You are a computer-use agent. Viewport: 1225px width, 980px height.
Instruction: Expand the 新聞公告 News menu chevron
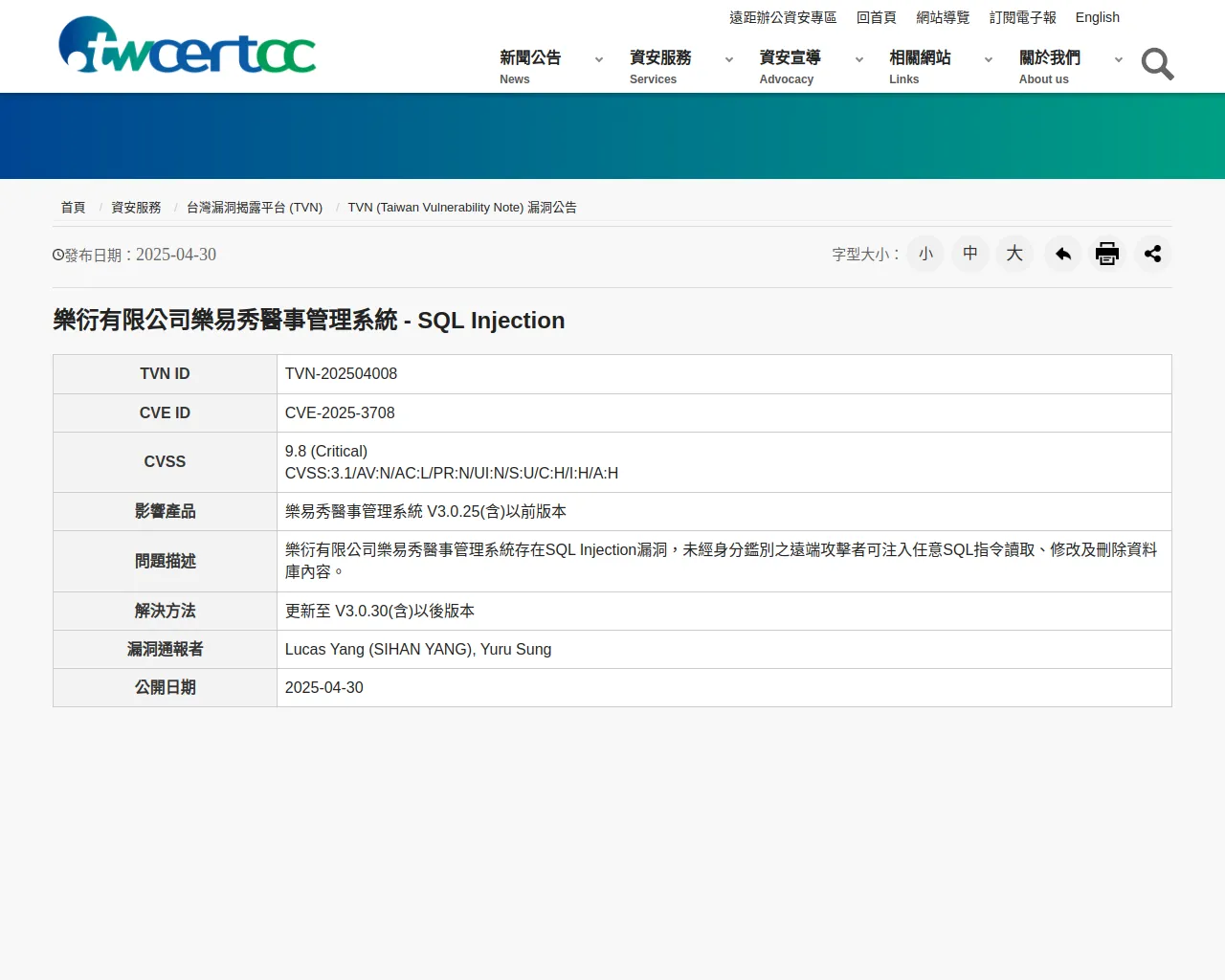point(599,59)
